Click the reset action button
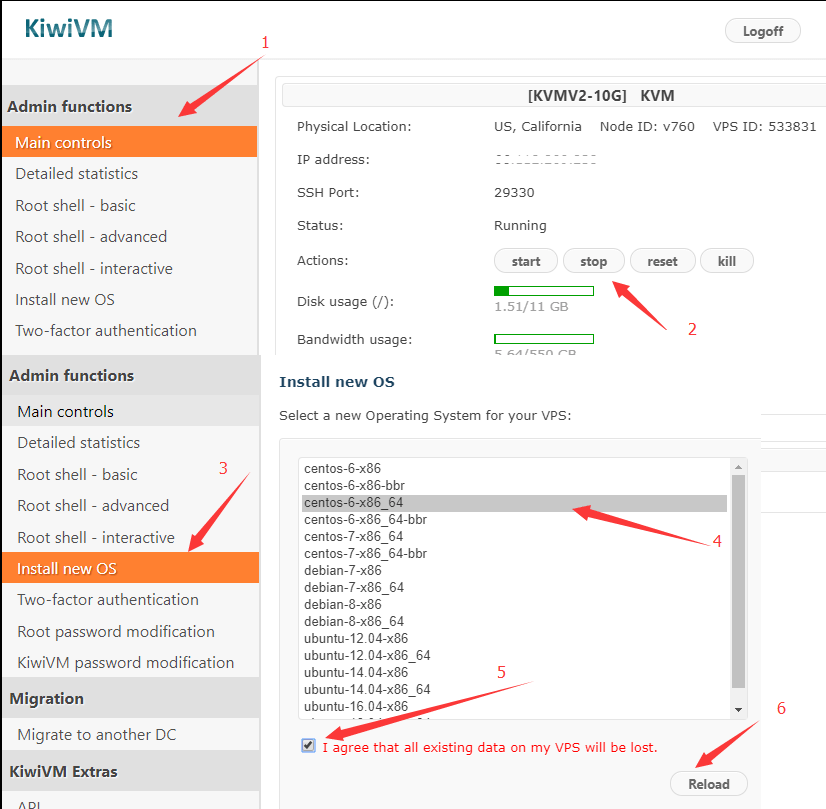Image resolution: width=826 pixels, height=809 pixels. (x=662, y=261)
